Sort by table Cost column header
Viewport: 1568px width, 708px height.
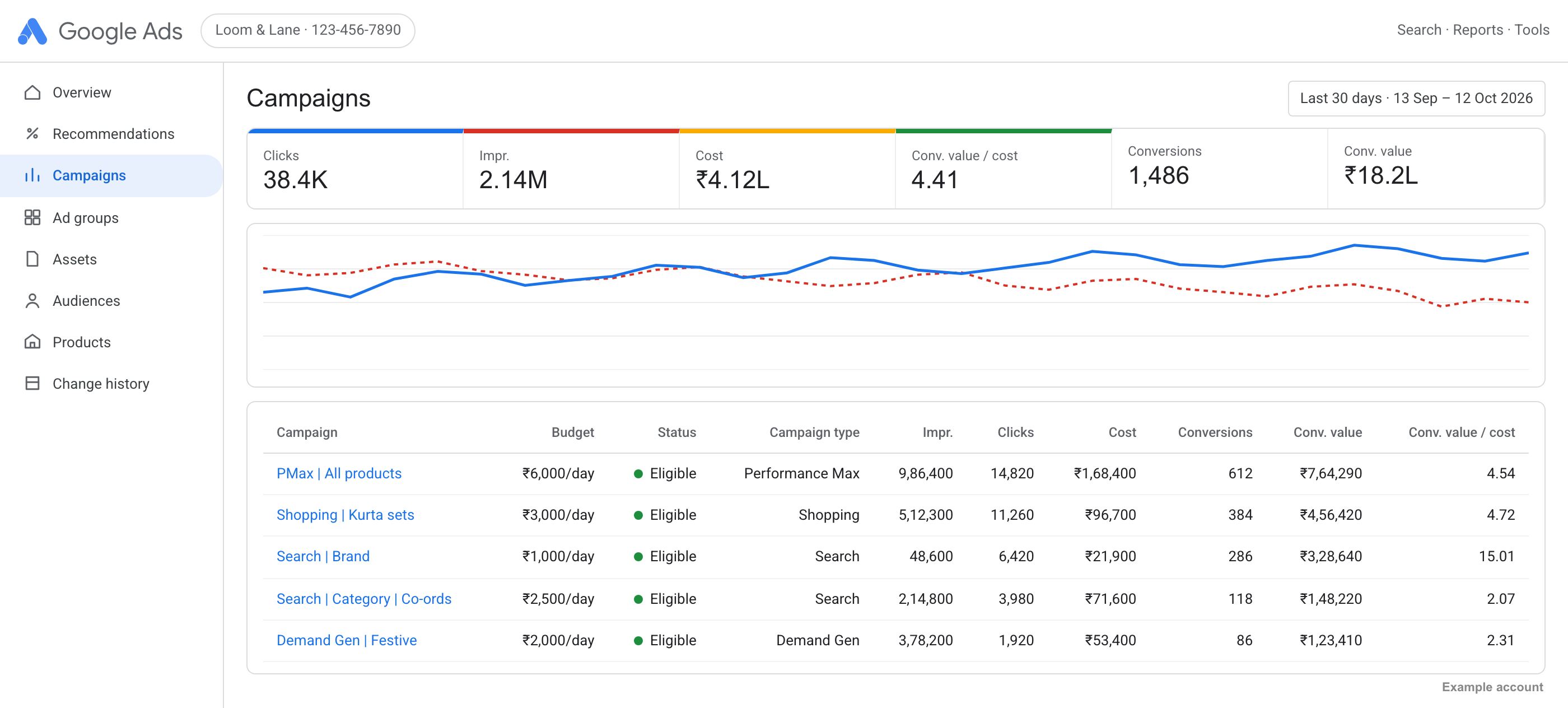1122,432
